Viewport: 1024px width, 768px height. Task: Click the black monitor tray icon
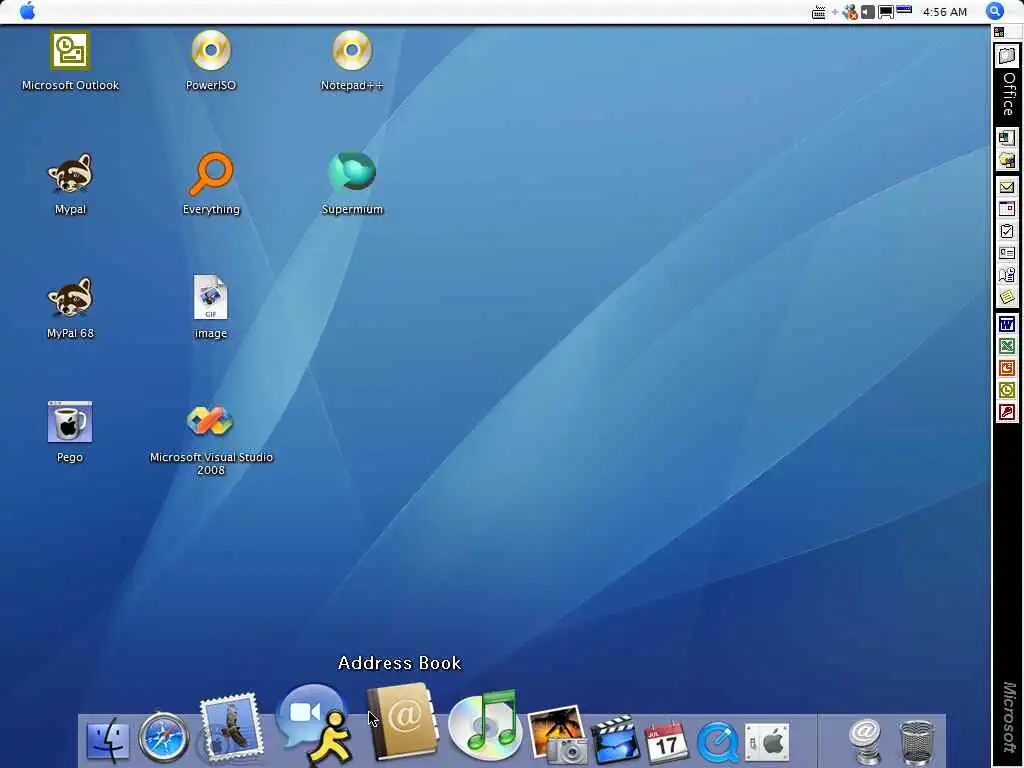tap(886, 12)
